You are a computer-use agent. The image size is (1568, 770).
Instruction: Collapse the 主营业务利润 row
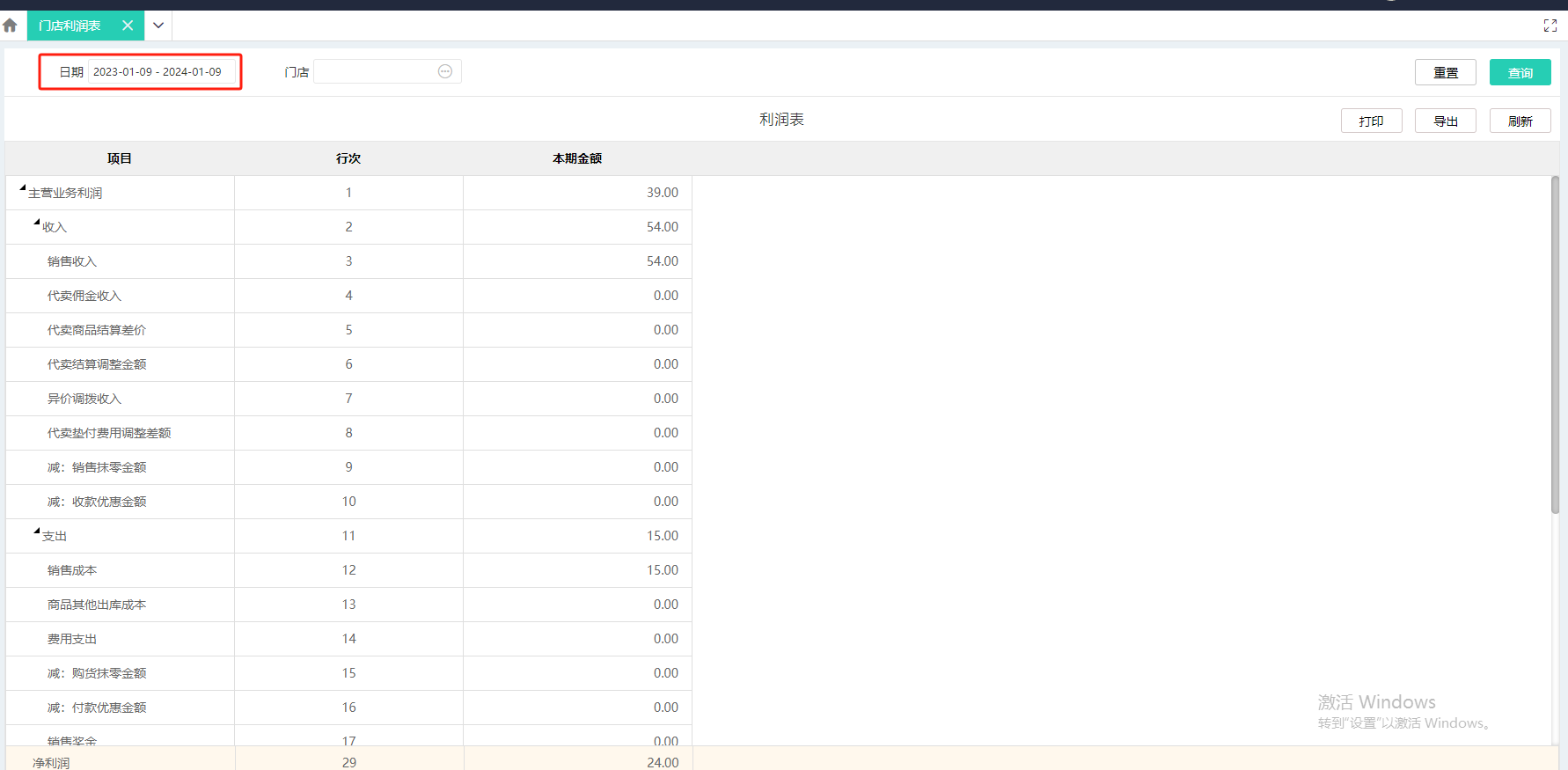[x=23, y=187]
